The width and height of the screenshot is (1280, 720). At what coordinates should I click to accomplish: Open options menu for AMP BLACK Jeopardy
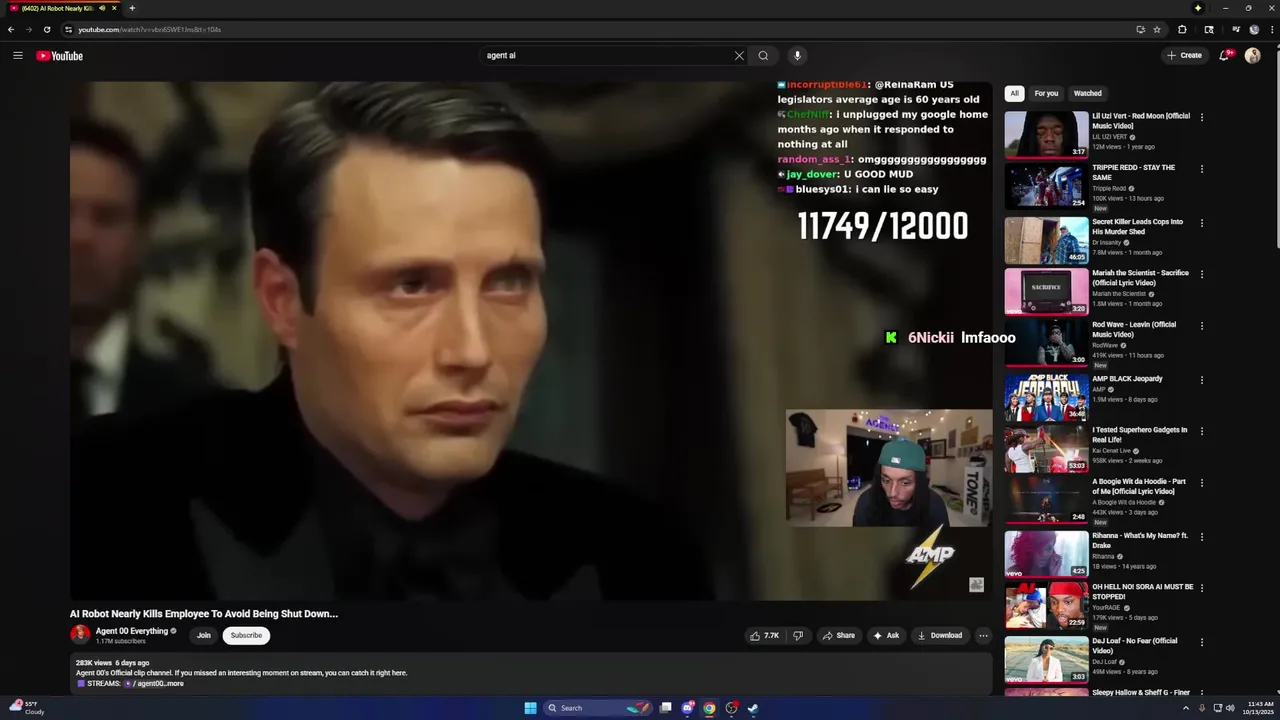(1201, 380)
